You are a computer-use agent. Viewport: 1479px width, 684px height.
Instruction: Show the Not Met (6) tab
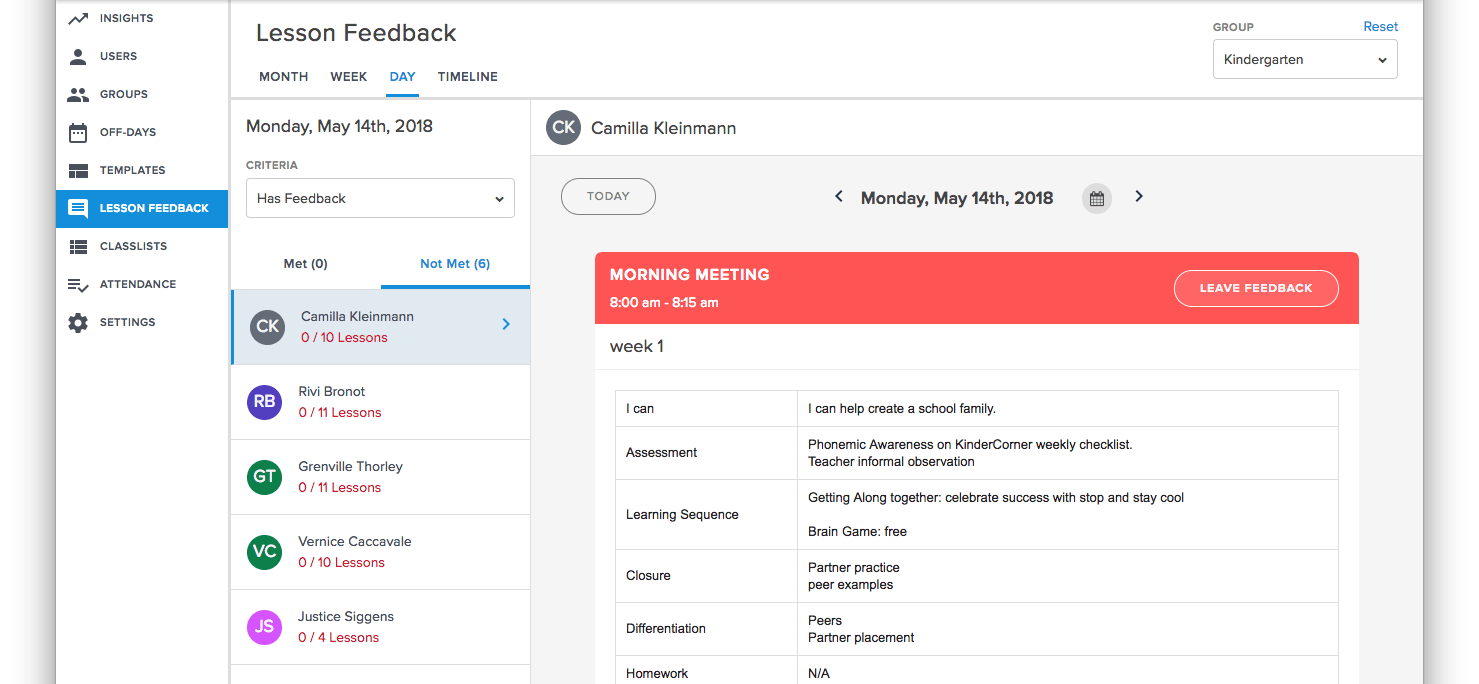point(455,264)
